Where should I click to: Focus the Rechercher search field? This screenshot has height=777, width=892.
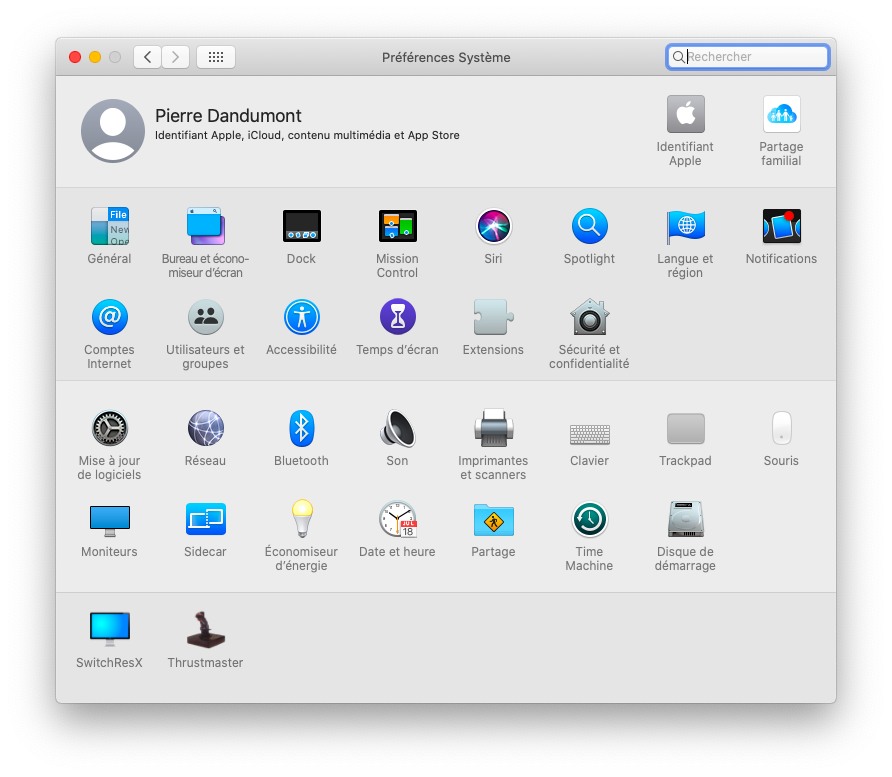(x=748, y=57)
